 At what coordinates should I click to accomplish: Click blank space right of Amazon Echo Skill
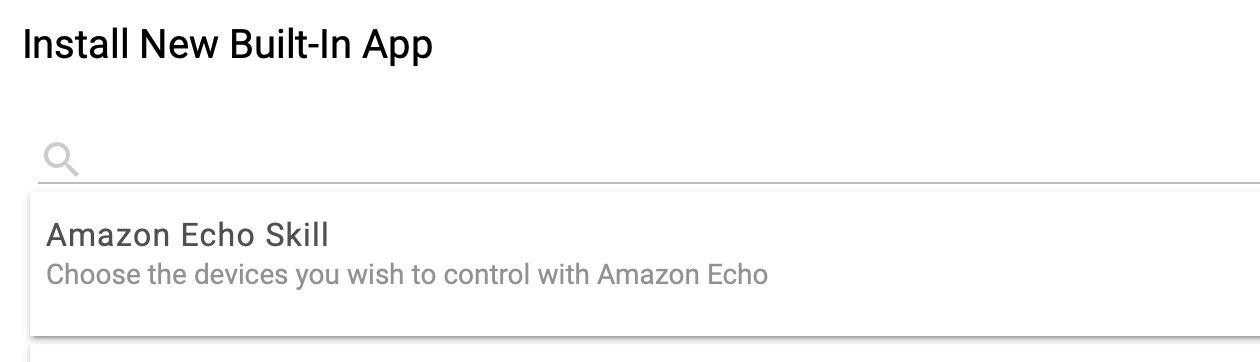(800, 236)
